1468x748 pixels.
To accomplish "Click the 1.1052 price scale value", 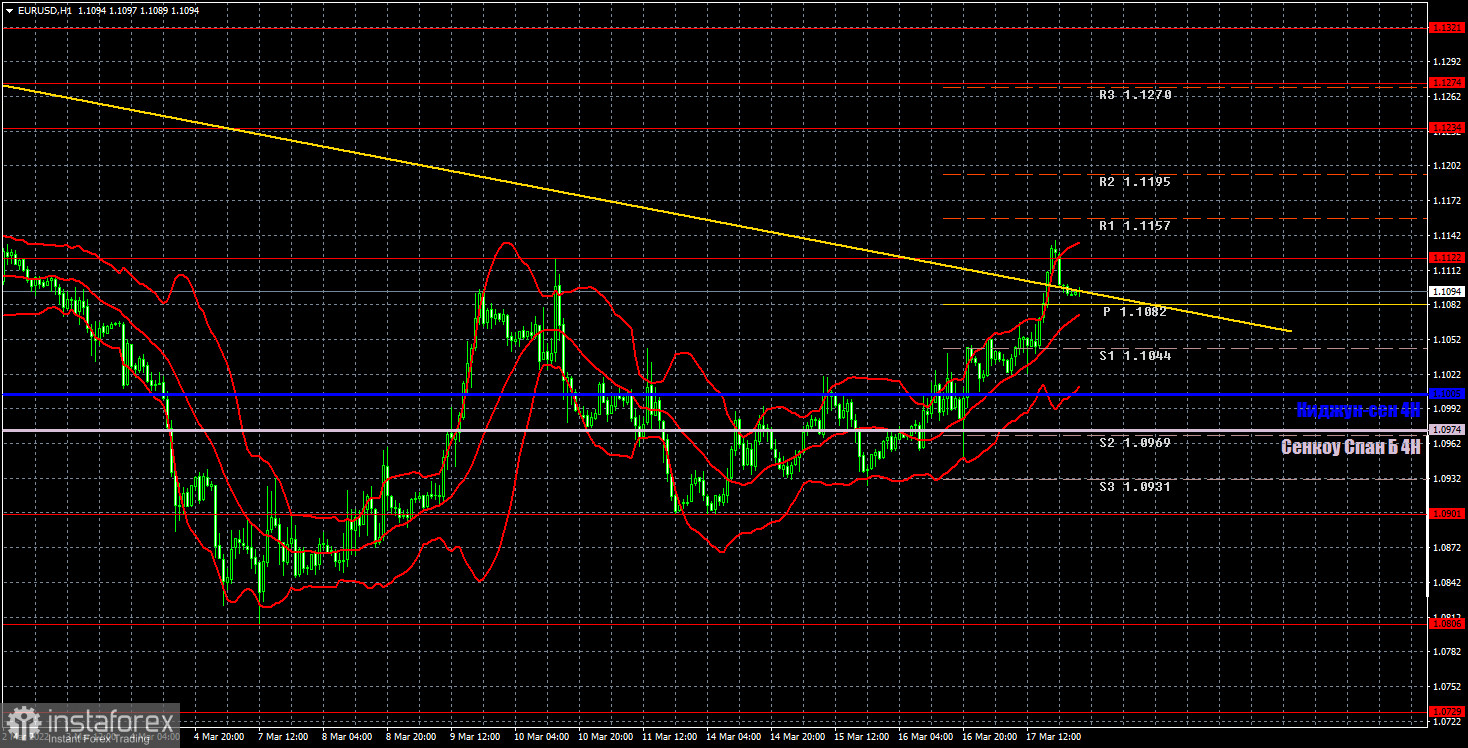I will pos(1446,340).
